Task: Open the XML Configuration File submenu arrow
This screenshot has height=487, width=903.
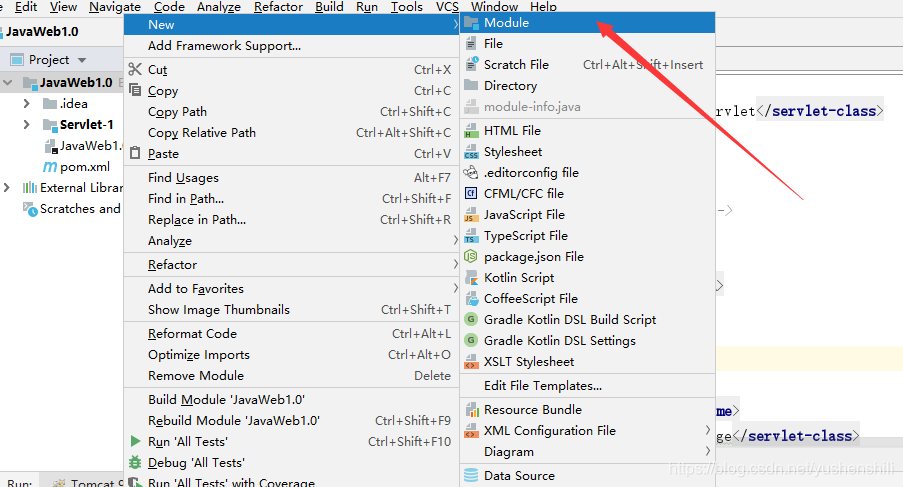Action: click(708, 431)
